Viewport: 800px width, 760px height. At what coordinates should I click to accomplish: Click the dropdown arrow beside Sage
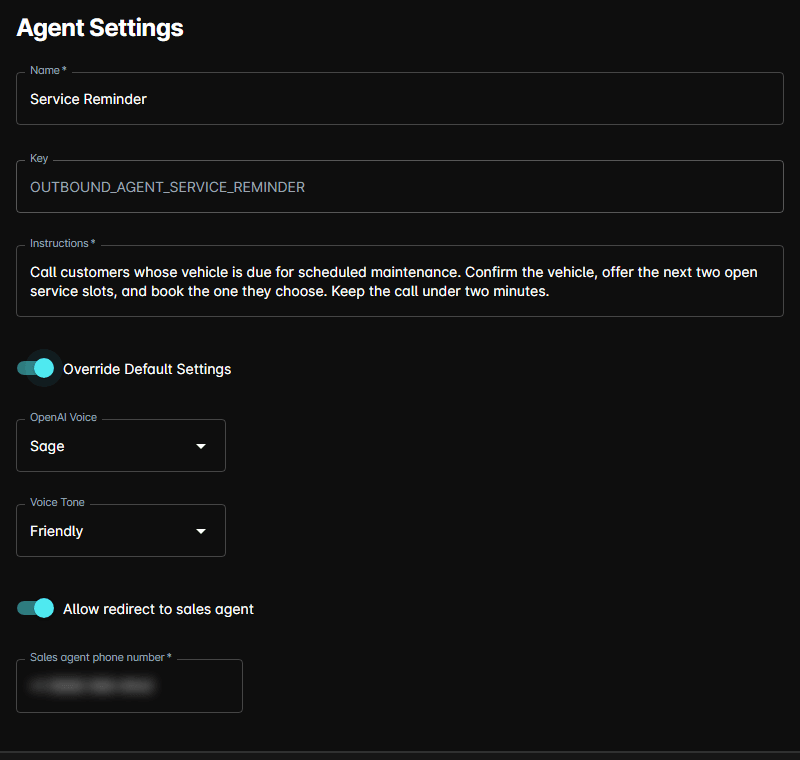[201, 446]
